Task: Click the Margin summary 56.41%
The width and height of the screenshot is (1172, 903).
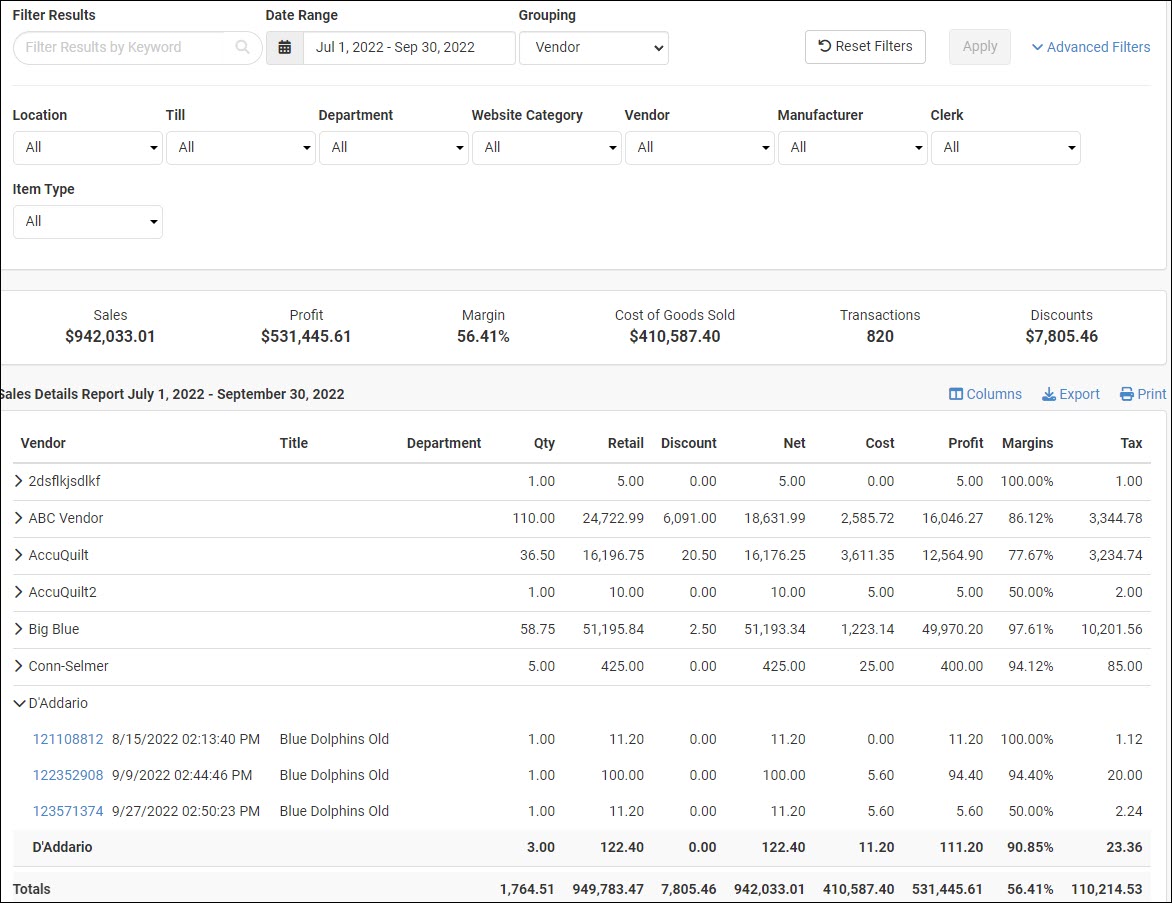Action: 483,336
